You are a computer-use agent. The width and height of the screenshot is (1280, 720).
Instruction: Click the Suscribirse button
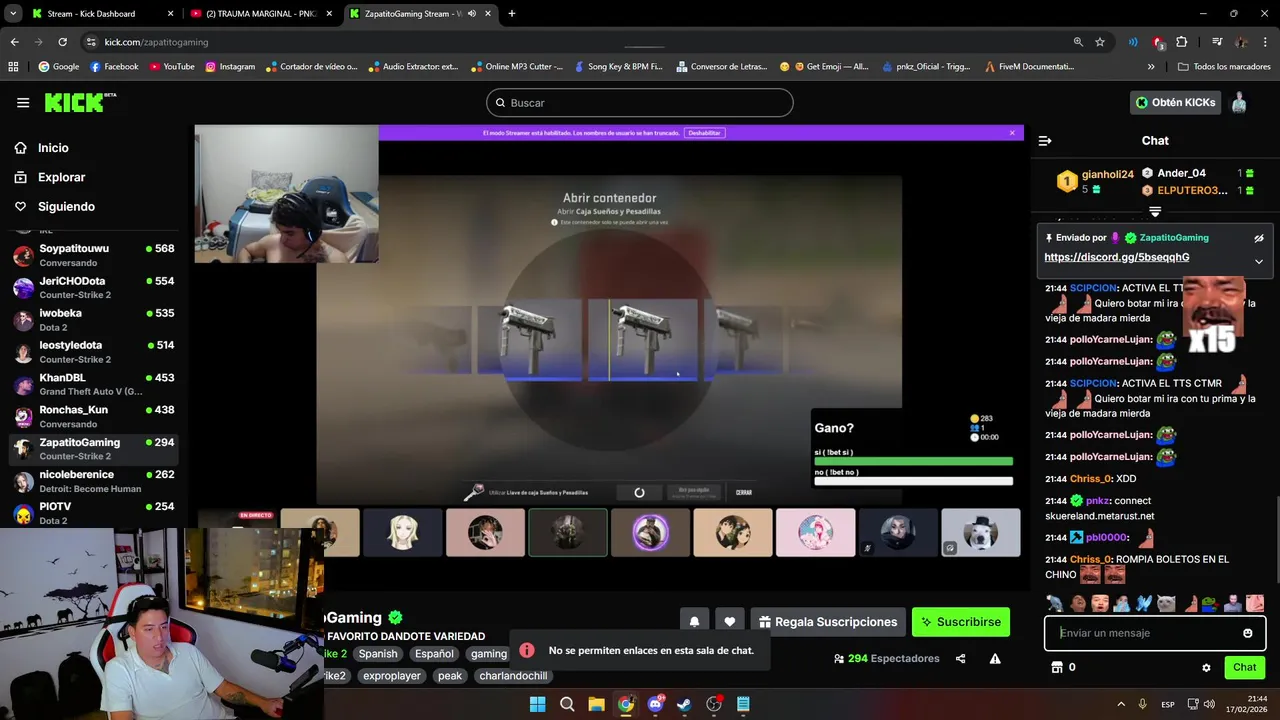coord(961,622)
